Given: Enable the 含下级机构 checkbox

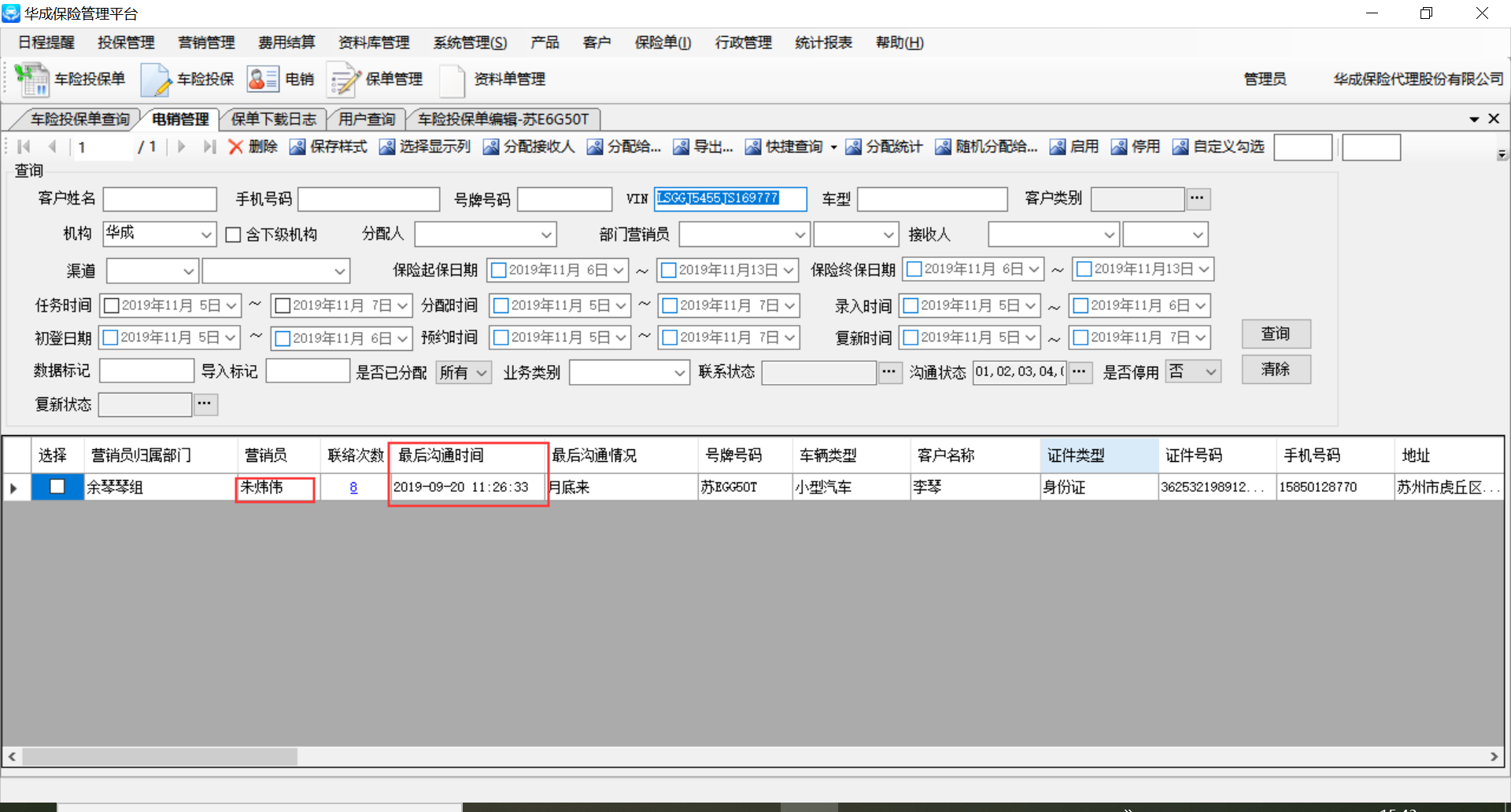Looking at the screenshot, I should [233, 234].
